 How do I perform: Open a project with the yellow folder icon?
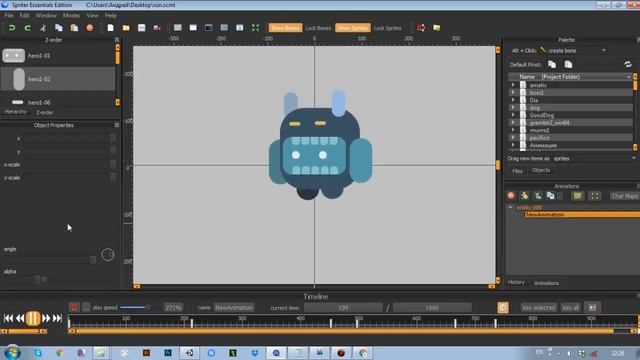[x=126, y=28]
